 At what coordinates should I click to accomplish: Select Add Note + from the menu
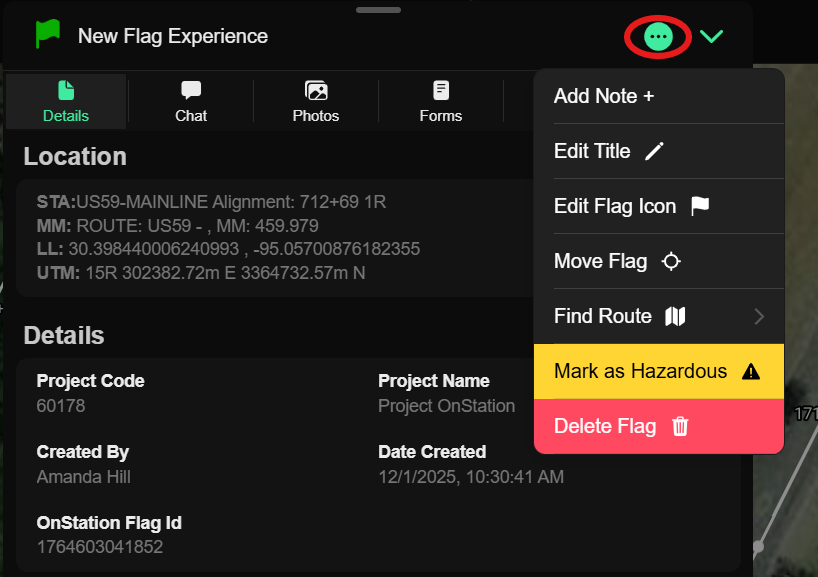coord(604,96)
